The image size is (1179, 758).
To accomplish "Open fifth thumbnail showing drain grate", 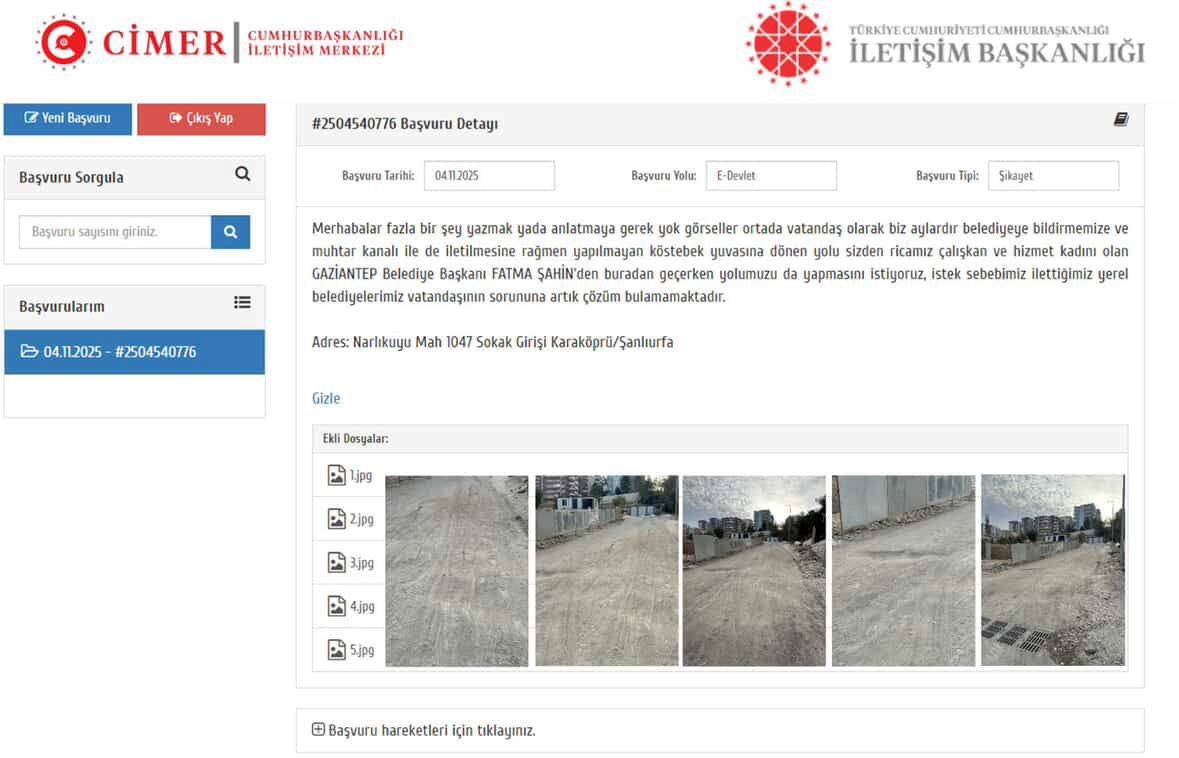I will click(1053, 571).
